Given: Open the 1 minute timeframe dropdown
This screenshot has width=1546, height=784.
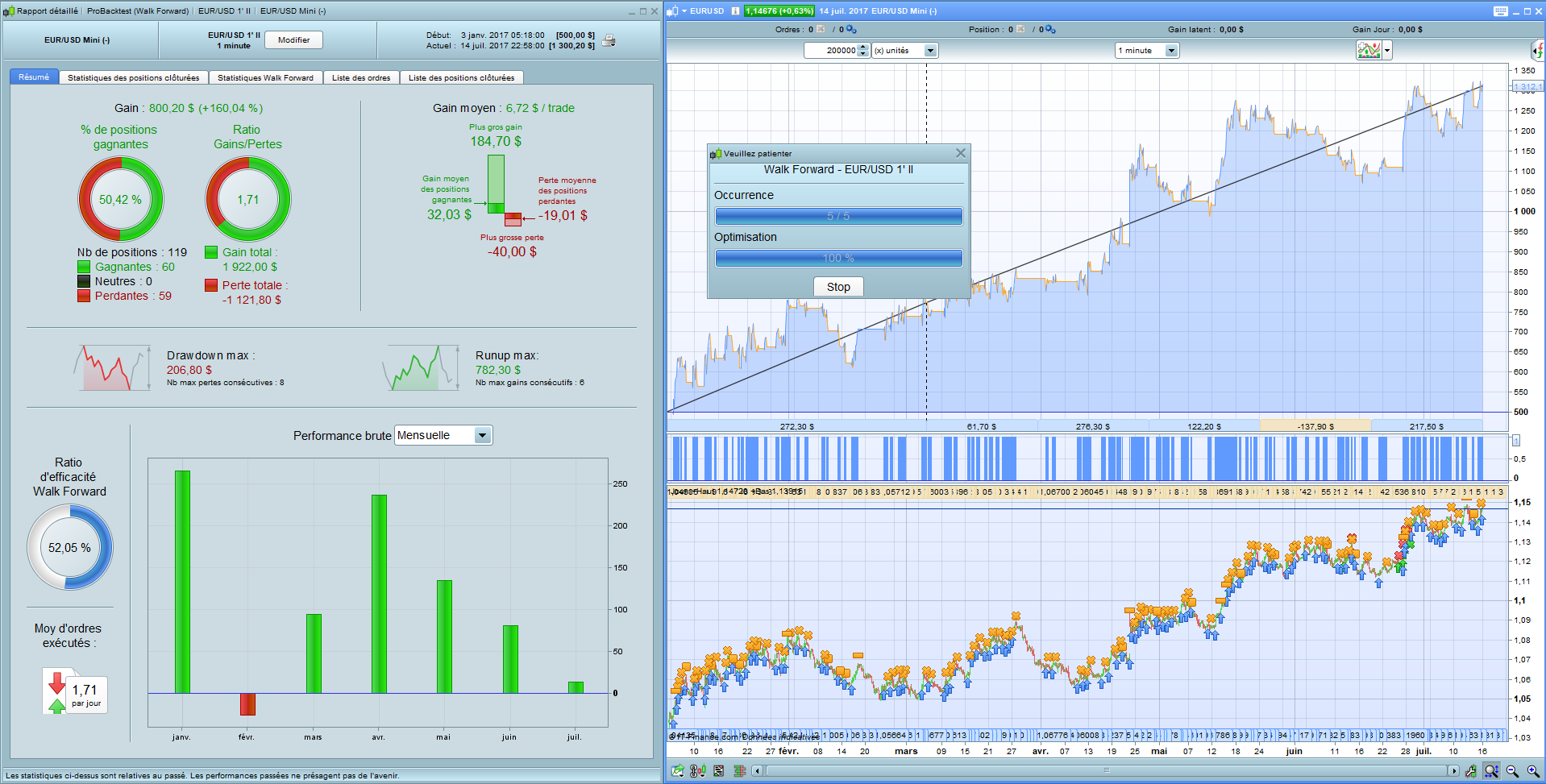Looking at the screenshot, I should coord(1146,50).
